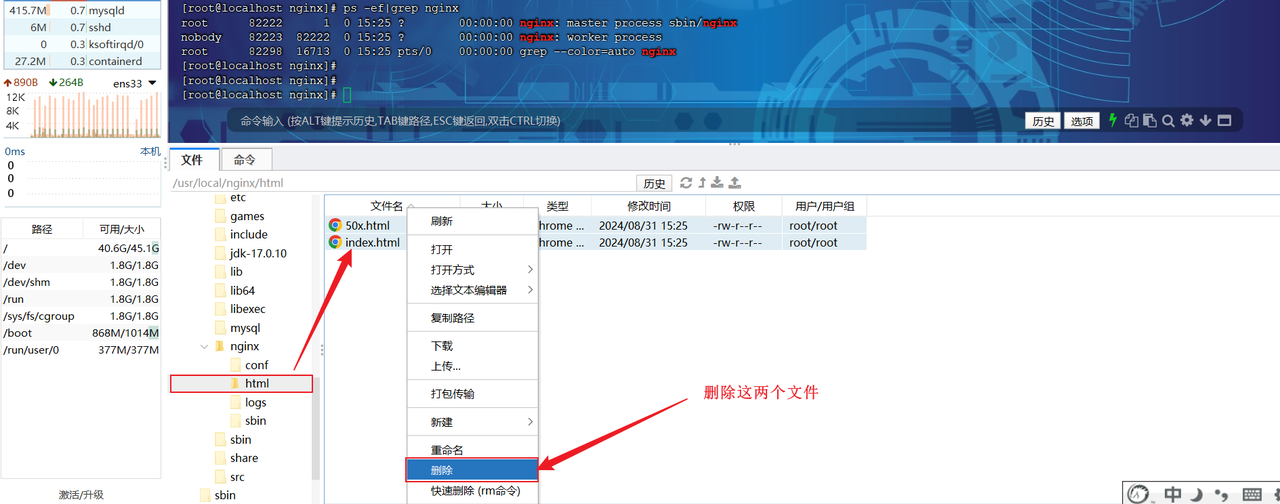This screenshot has width=1280, height=504.
Task: Click the window maximize icon in terminal toolbar
Action: [1224, 120]
